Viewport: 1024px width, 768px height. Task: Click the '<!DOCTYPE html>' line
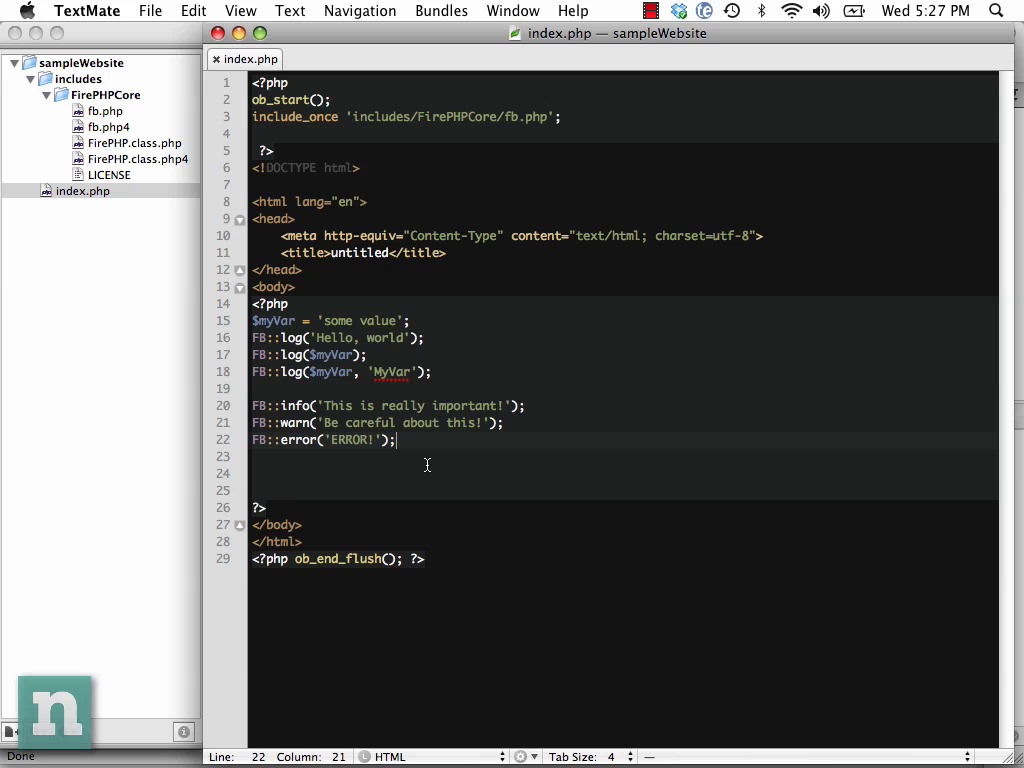306,168
